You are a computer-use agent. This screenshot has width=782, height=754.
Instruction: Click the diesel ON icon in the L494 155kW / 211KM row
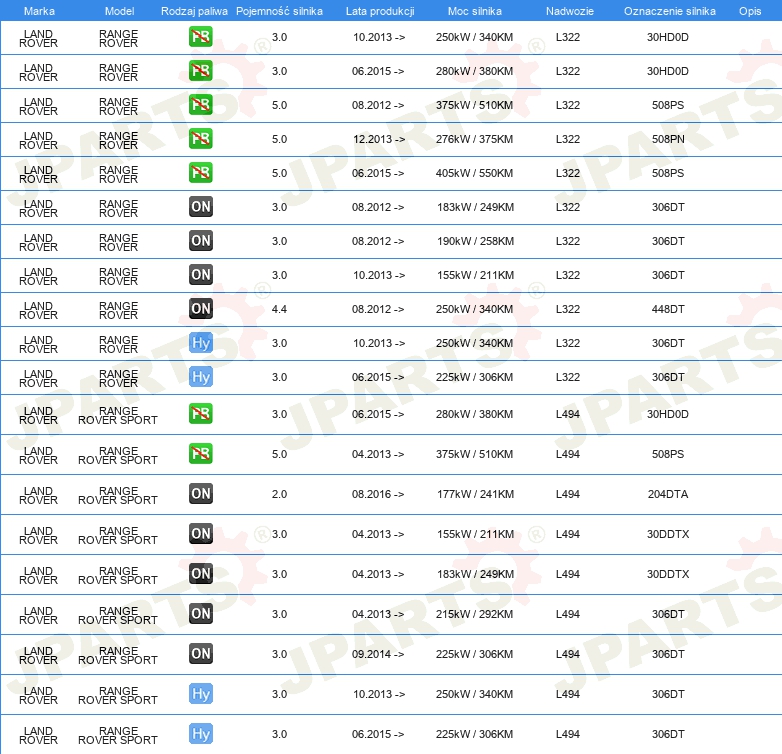(200, 534)
